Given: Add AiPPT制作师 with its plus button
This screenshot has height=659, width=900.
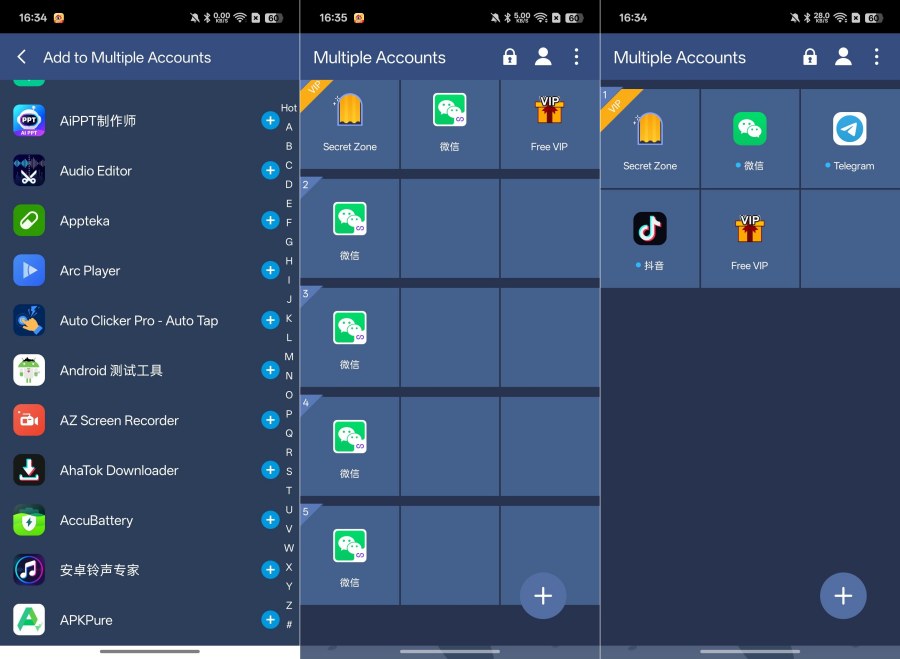Looking at the screenshot, I should [270, 121].
